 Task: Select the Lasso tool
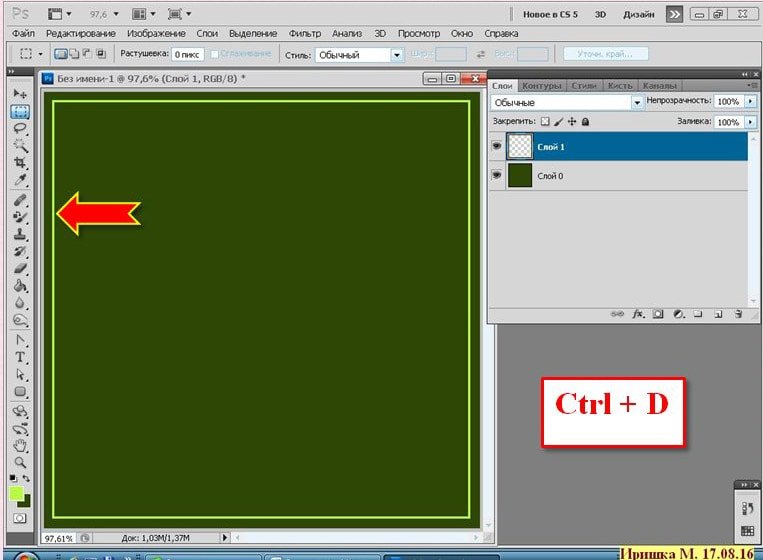click(20, 128)
